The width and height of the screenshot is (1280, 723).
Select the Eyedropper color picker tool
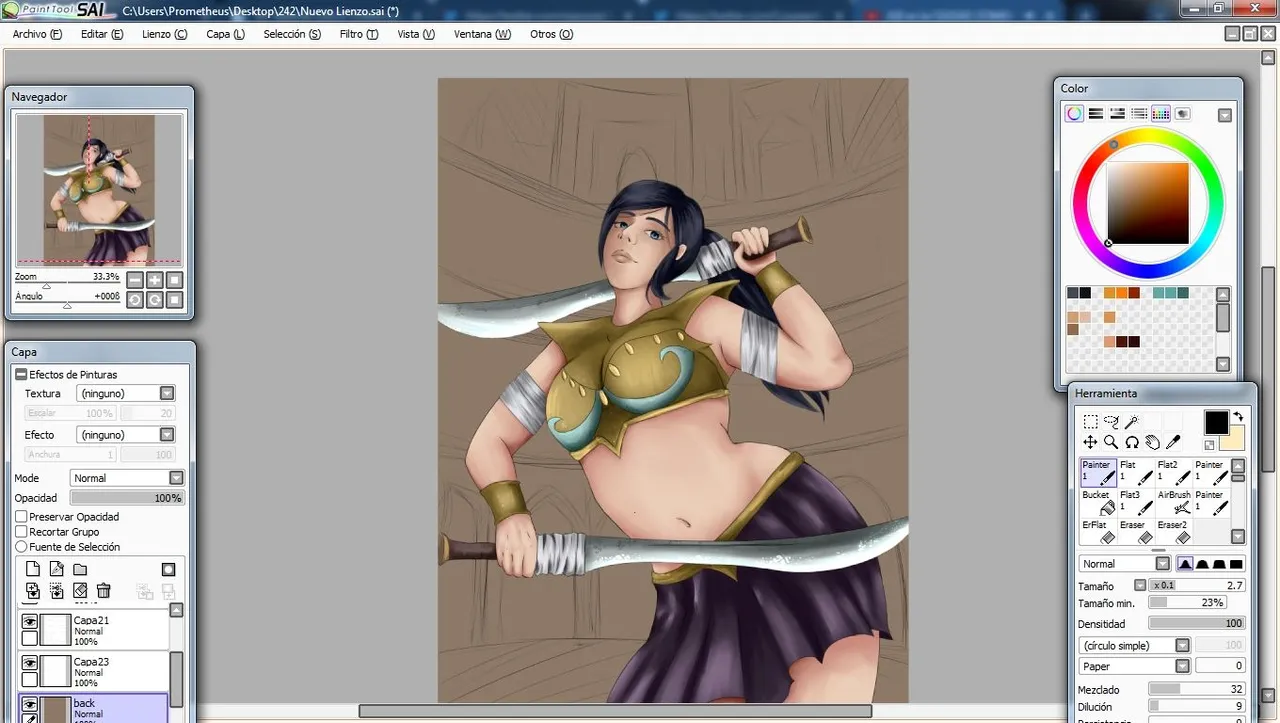(1174, 442)
